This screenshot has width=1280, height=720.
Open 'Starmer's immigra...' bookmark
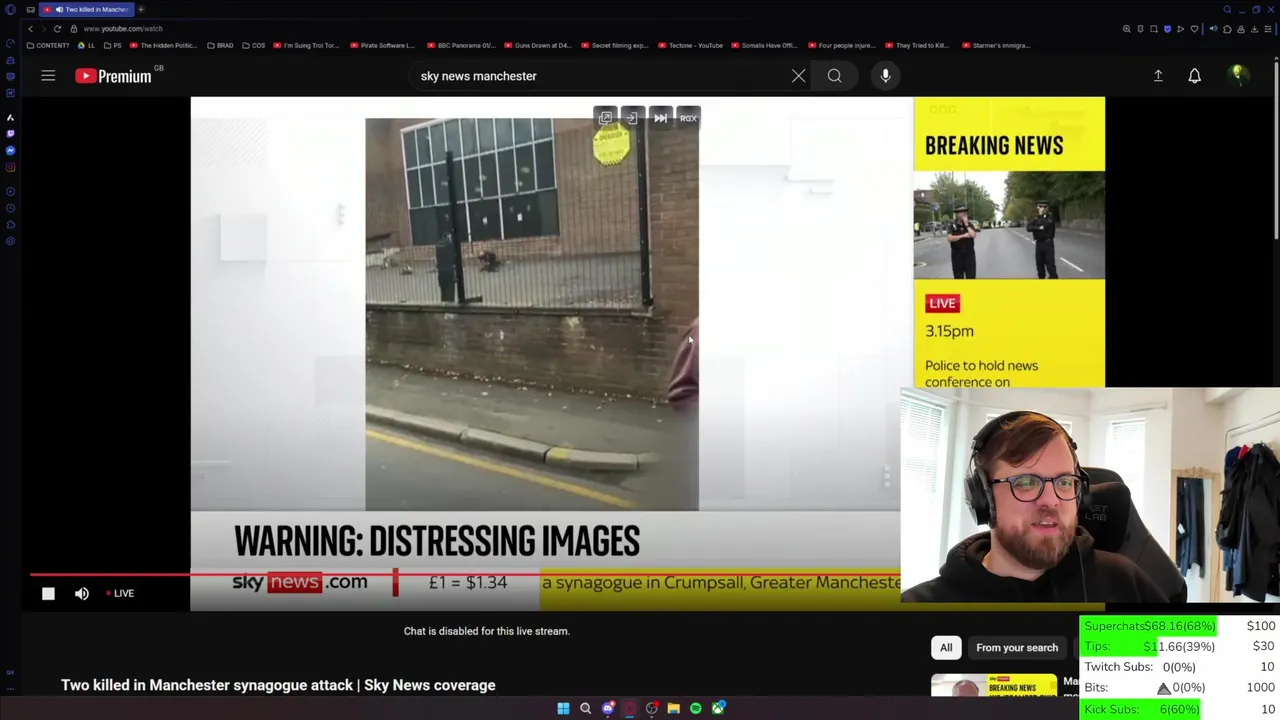point(995,45)
